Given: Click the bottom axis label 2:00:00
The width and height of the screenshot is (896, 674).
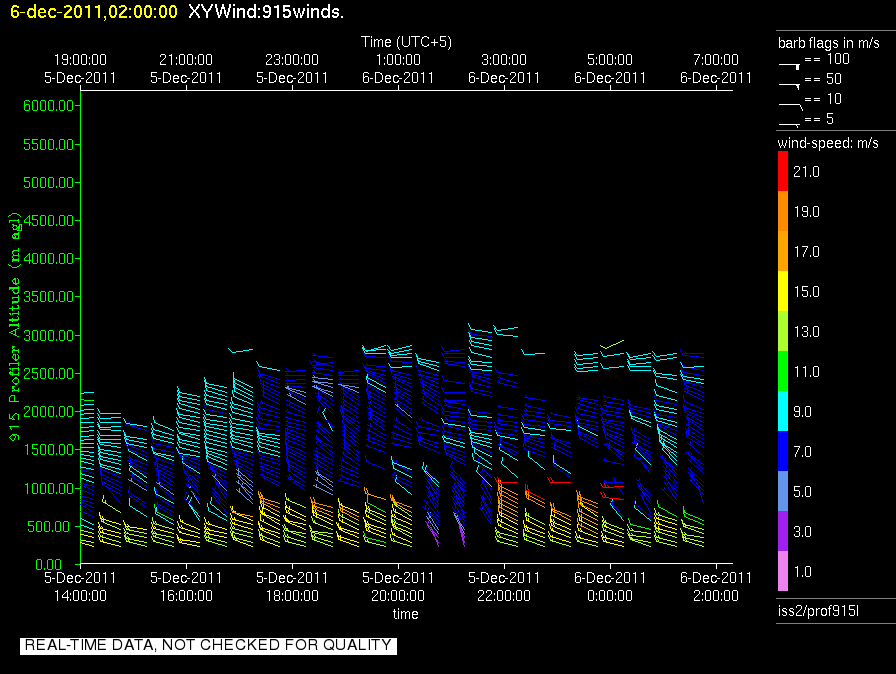Looking at the screenshot, I should coord(715,596).
